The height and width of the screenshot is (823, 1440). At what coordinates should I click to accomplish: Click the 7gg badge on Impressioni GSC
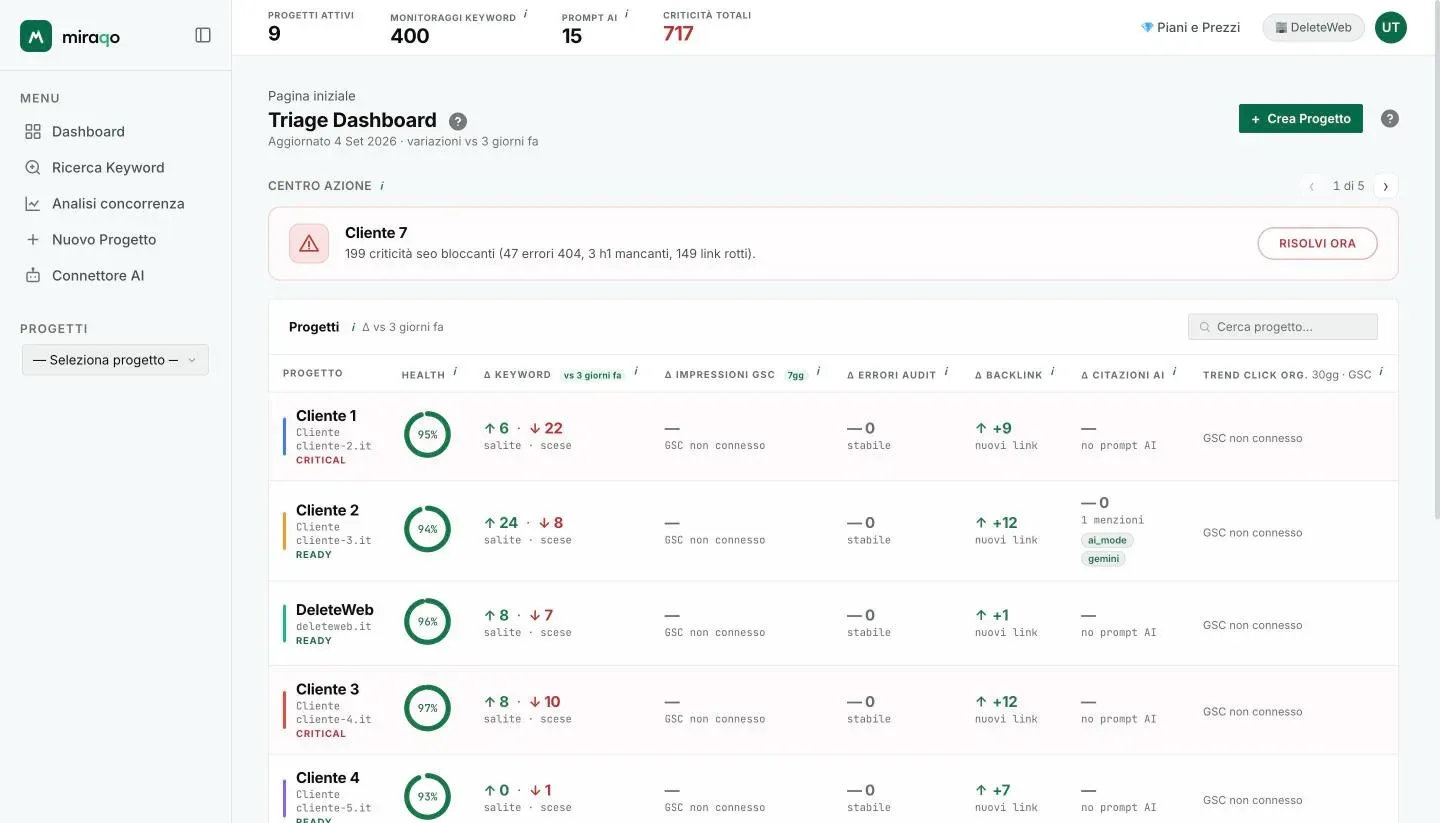(796, 375)
